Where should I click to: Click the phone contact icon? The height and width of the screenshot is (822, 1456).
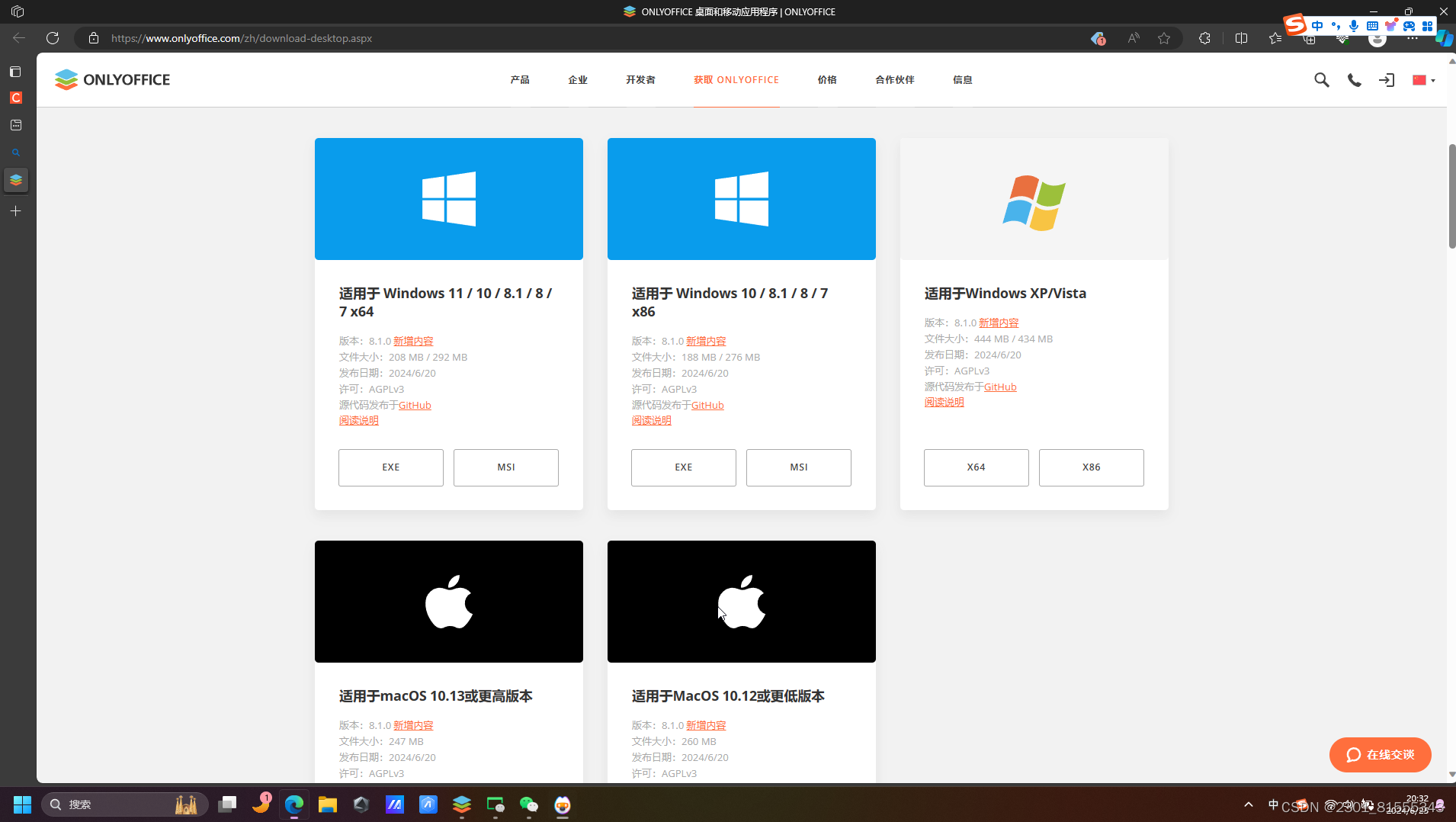(x=1354, y=80)
